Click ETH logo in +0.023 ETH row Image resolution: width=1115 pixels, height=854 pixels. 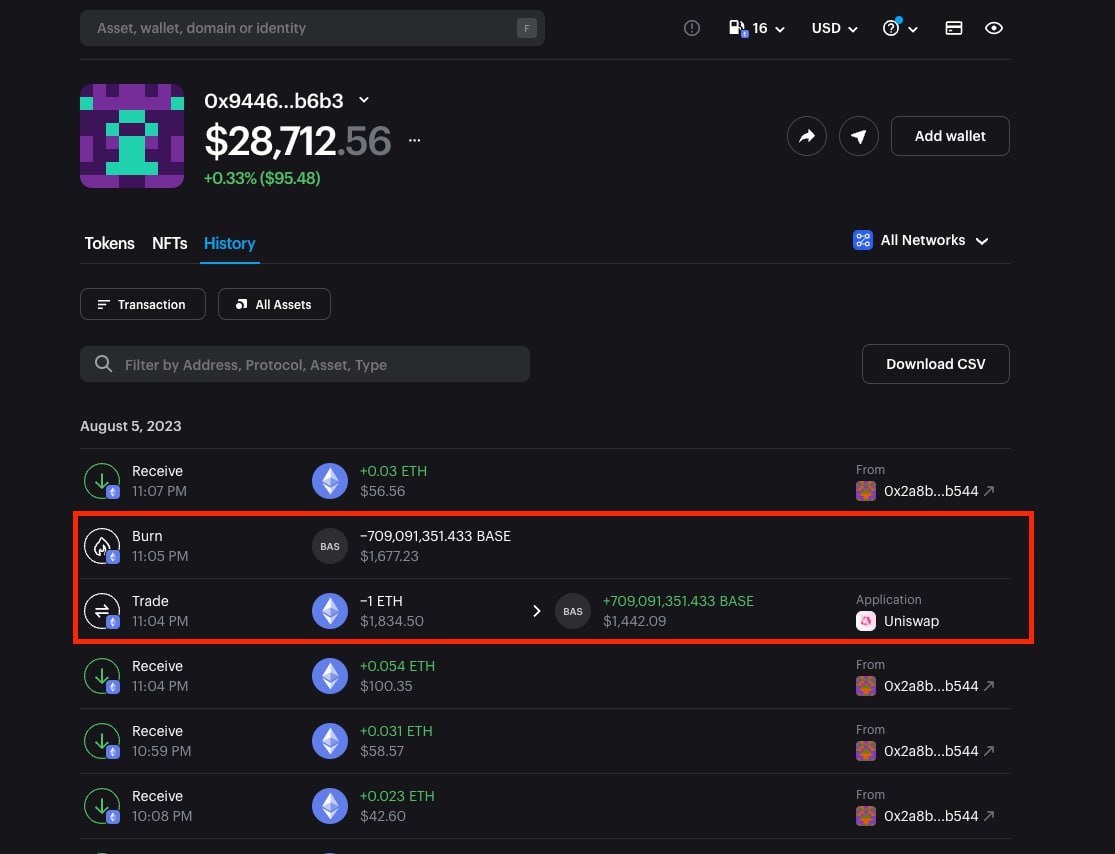[x=330, y=806]
